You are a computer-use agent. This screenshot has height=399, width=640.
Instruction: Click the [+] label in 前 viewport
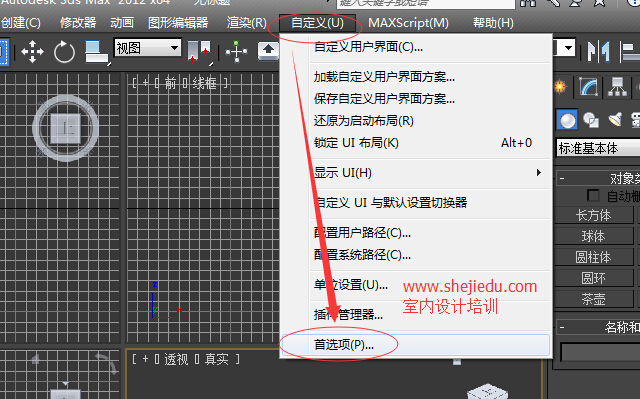click(145, 83)
